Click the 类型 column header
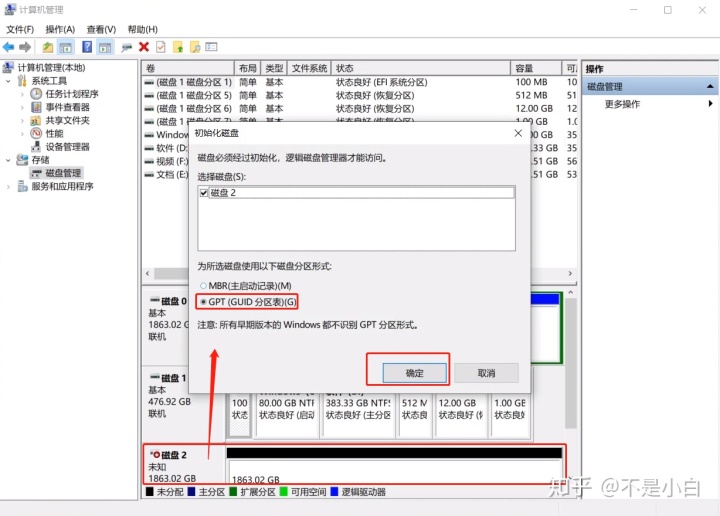 274,68
